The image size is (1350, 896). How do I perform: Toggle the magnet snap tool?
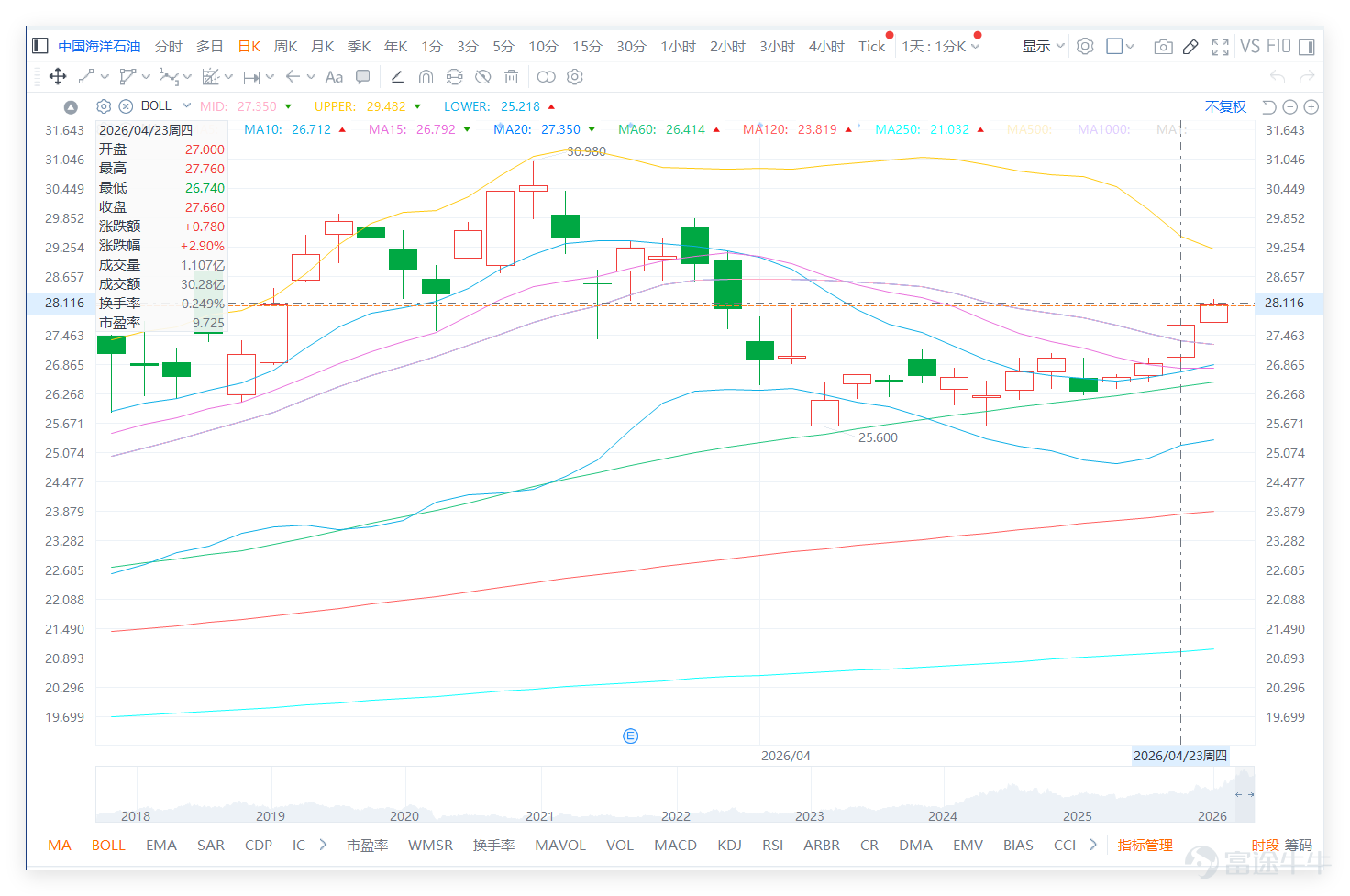tap(426, 77)
